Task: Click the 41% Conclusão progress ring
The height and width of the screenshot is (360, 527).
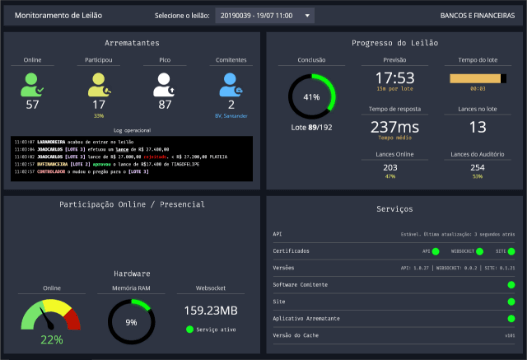Action: click(x=312, y=97)
